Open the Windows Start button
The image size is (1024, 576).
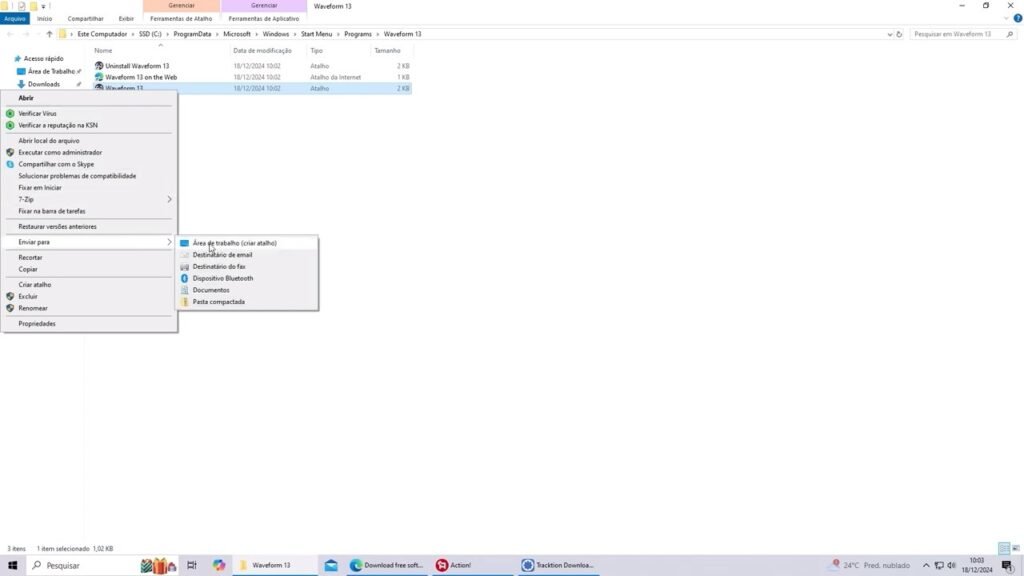point(12,566)
